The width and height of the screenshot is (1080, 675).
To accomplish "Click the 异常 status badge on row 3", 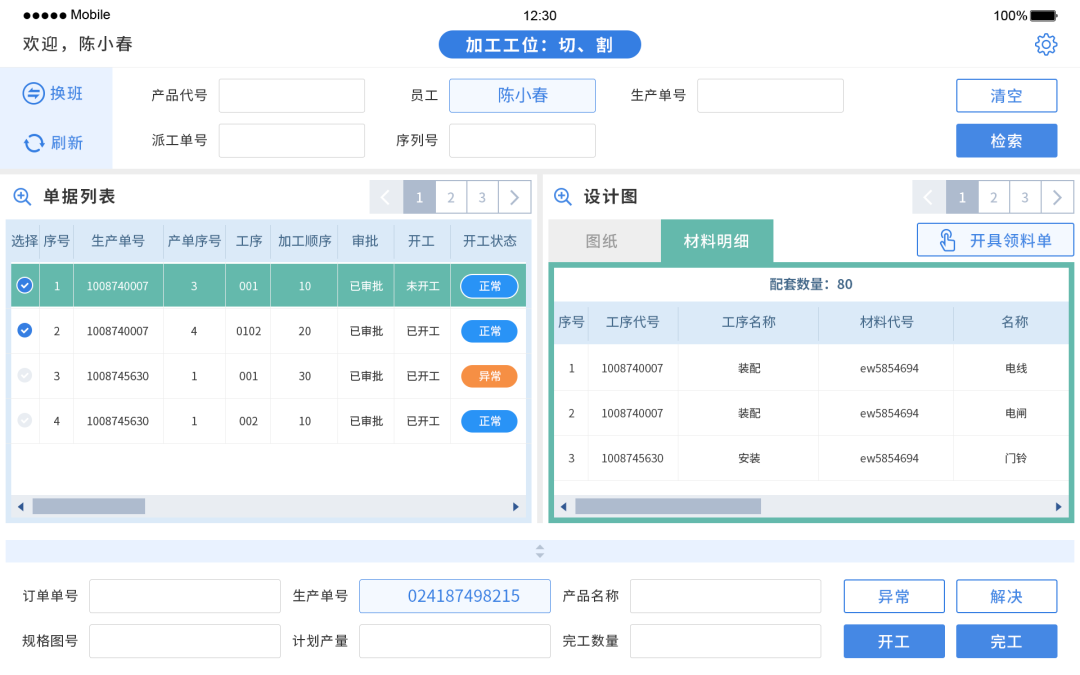I will pyautogui.click(x=488, y=376).
